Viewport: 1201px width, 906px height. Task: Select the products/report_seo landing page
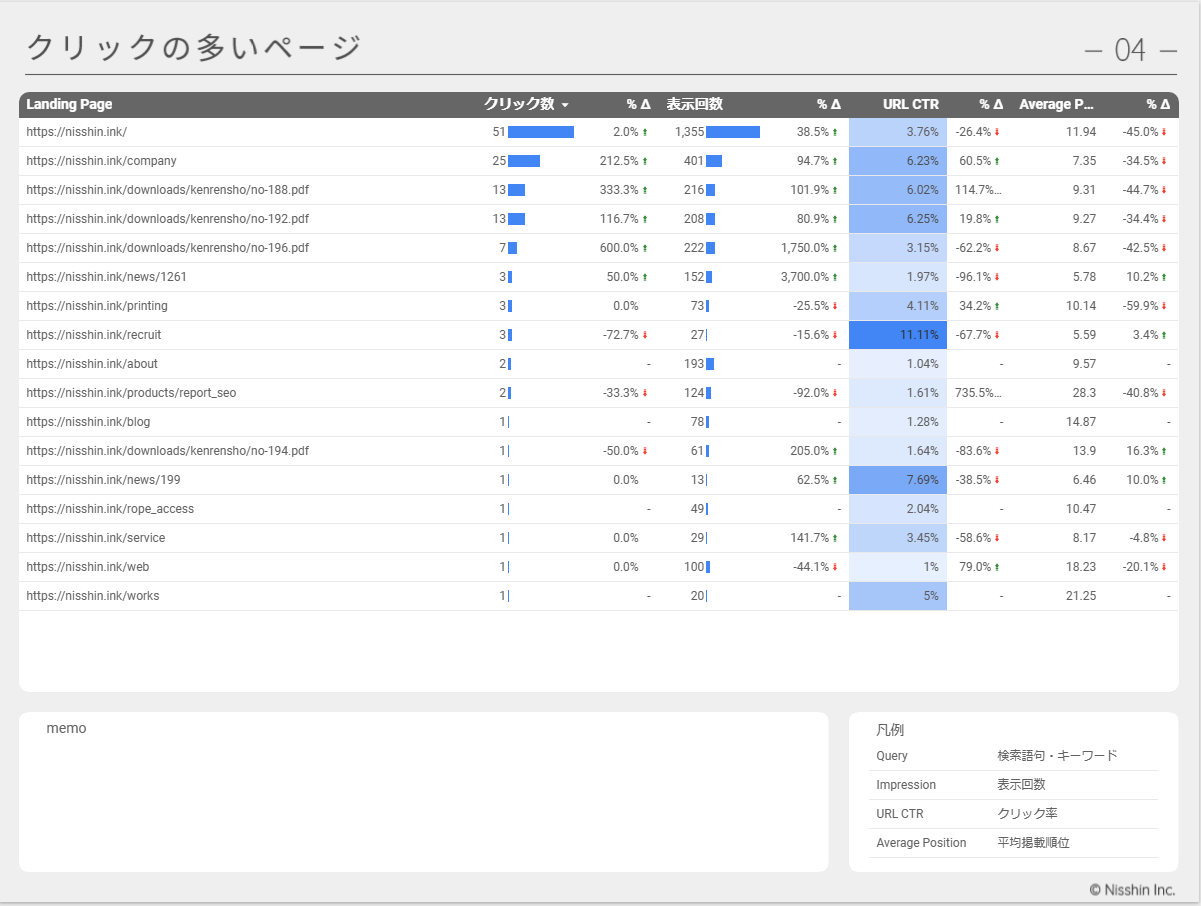131,393
